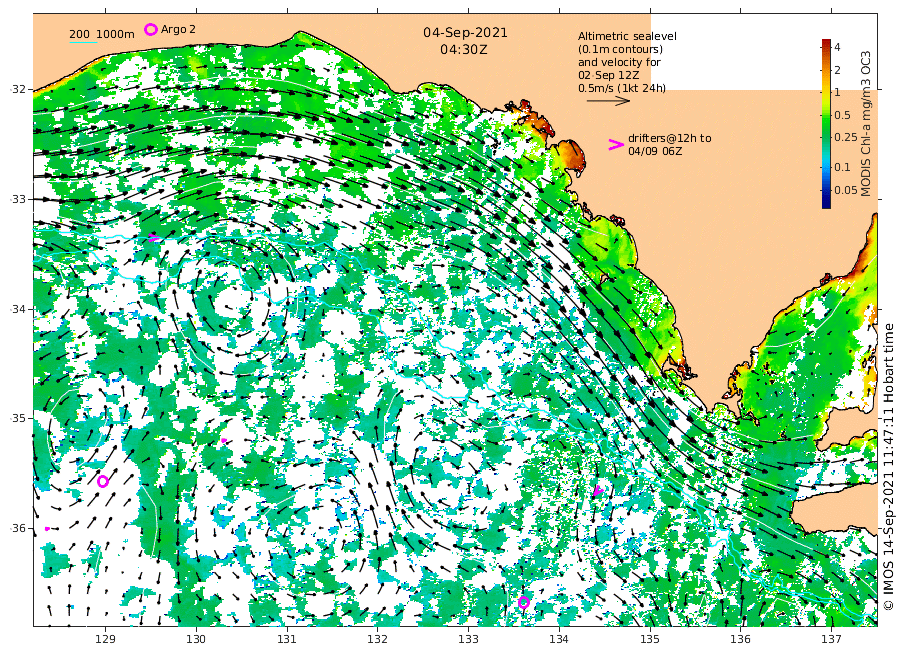This screenshot has height=660, width=900.
Task: Click the latitude axis label '35'
Action: tap(20, 418)
